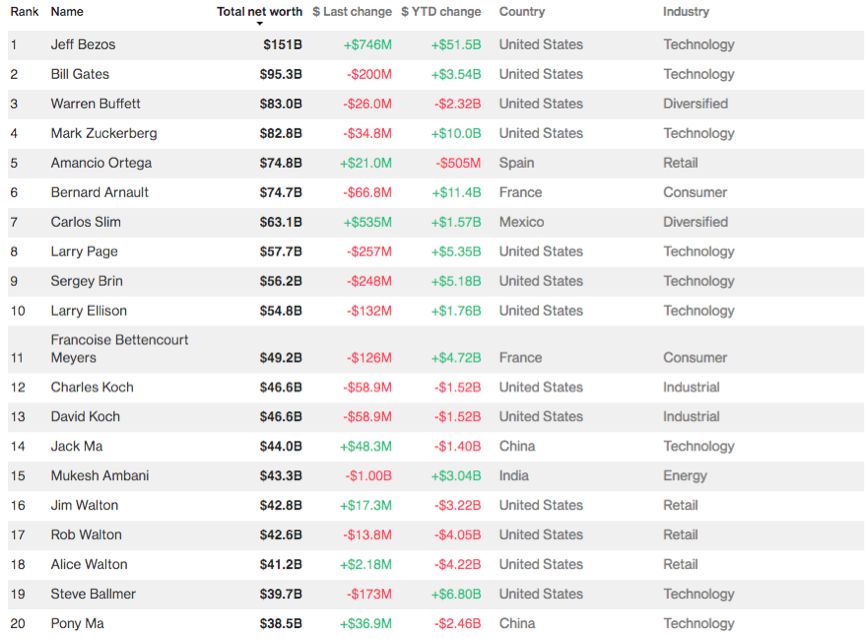This screenshot has height=639, width=865.
Task: Open Bill Gates profile link
Action: 80,74
